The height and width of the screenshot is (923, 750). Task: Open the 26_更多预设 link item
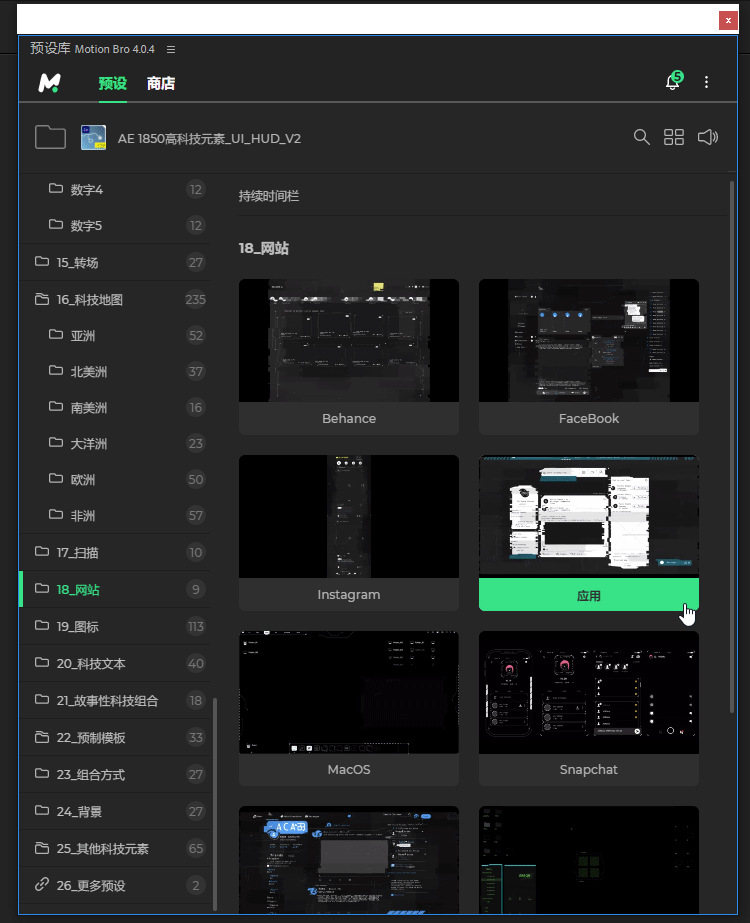[x=115, y=885]
